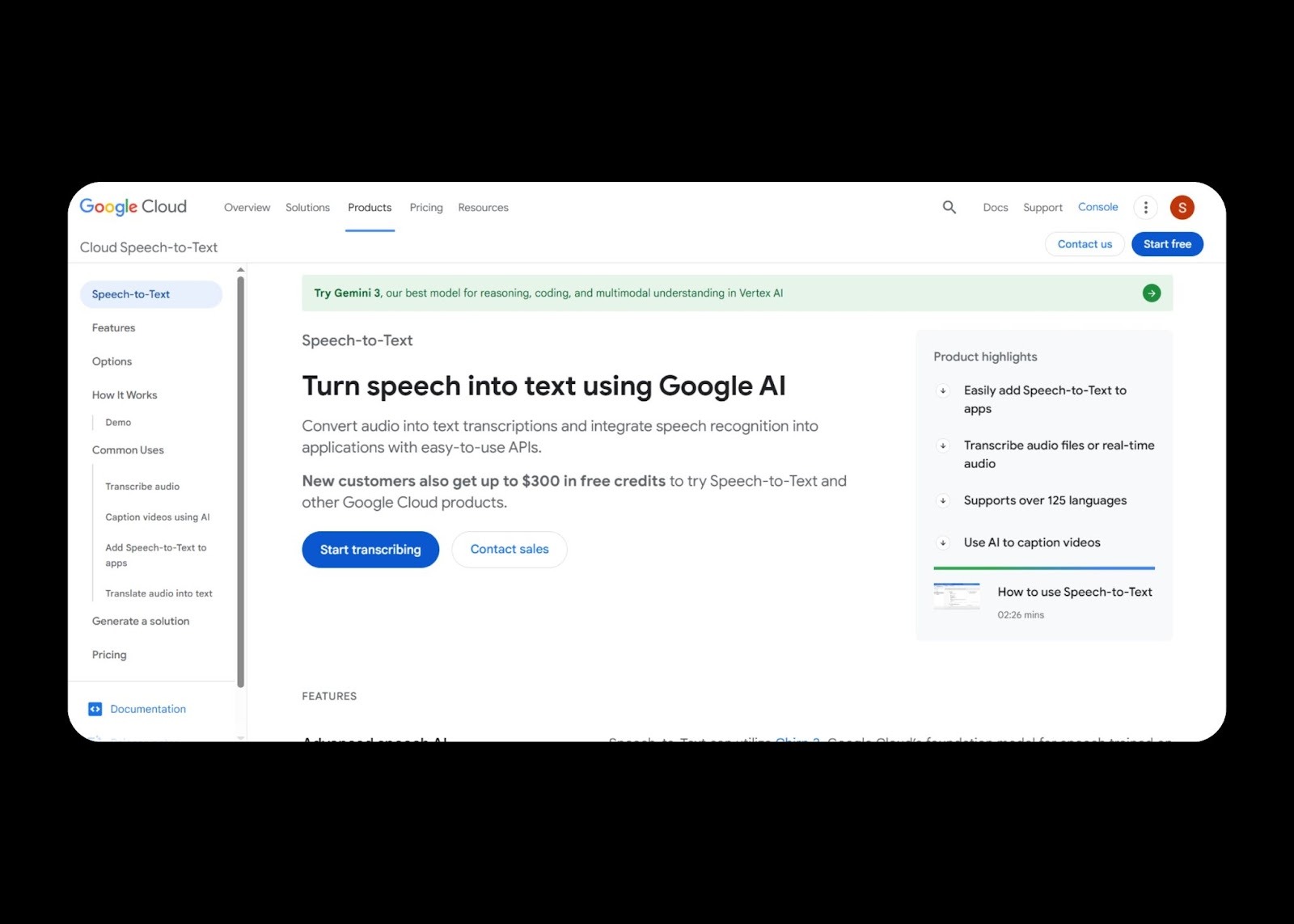The width and height of the screenshot is (1294, 924).
Task: Select Features in the sidebar
Action: coord(113,328)
